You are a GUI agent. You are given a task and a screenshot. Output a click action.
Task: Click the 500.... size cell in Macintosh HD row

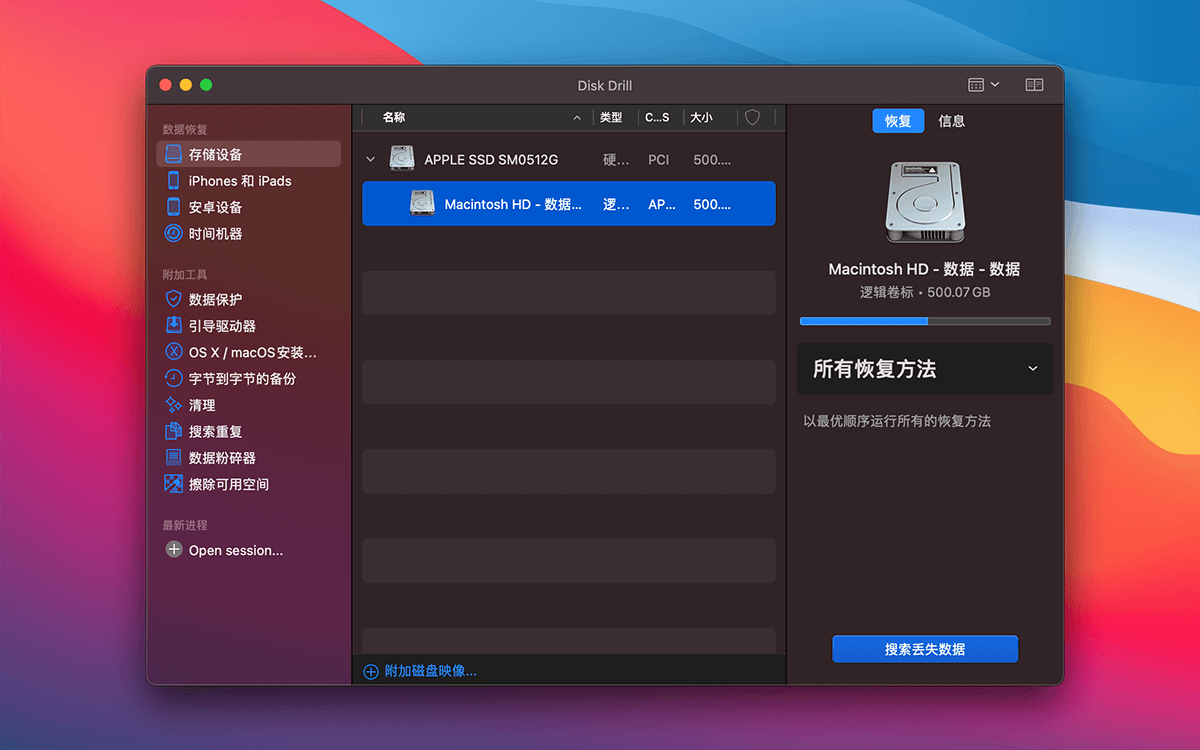(712, 204)
